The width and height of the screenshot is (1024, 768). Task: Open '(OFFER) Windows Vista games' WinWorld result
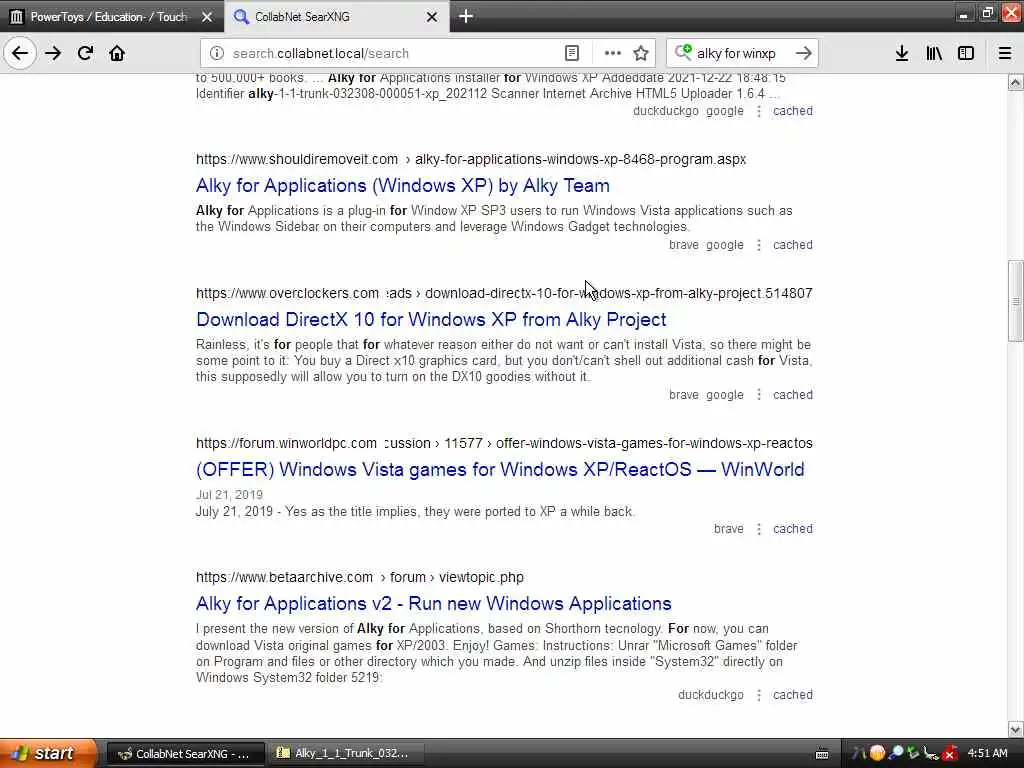pos(500,470)
